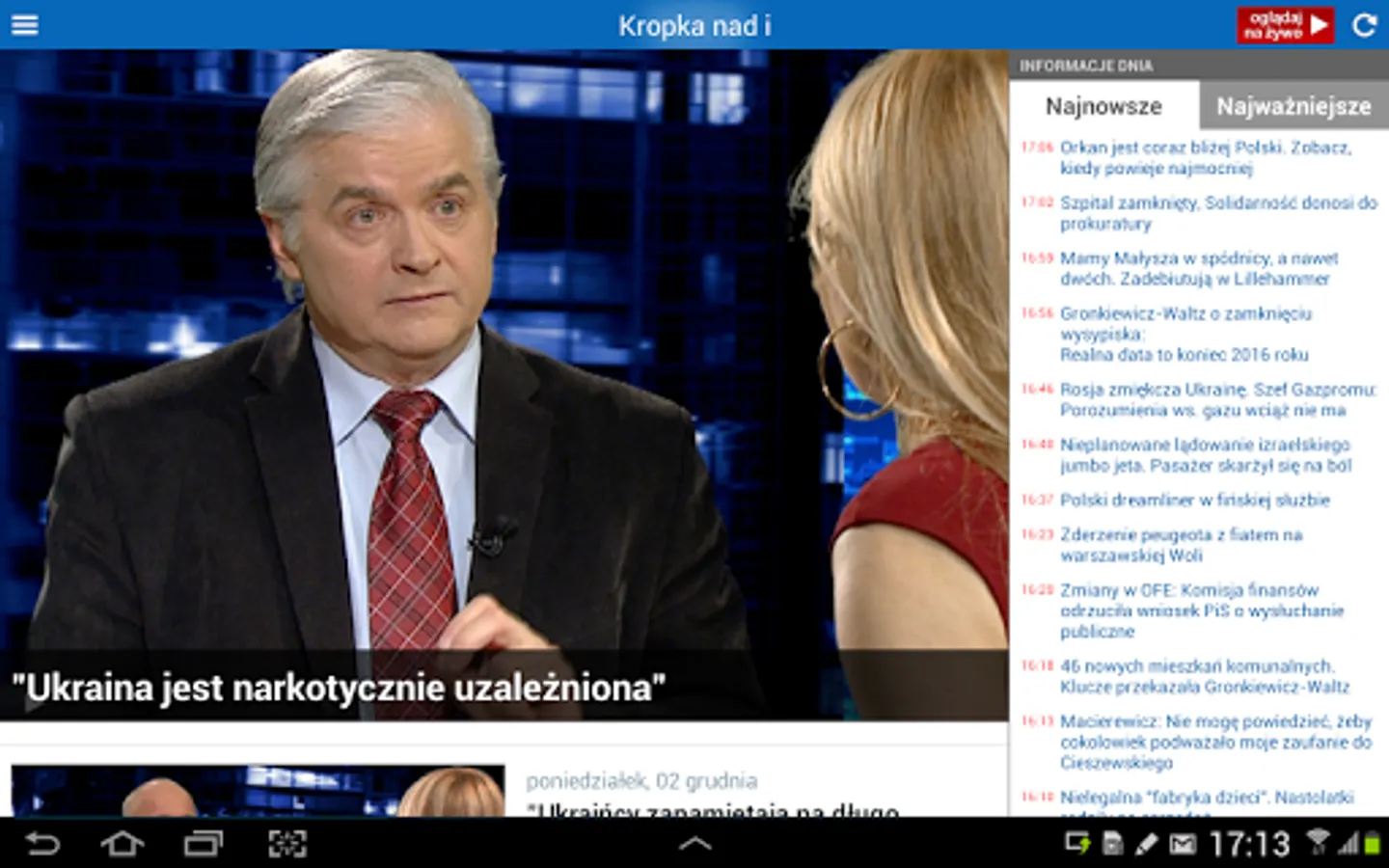The image size is (1389, 868).
Task: Tap the 'oglądaj na żywo' live button
Action: (1285, 25)
